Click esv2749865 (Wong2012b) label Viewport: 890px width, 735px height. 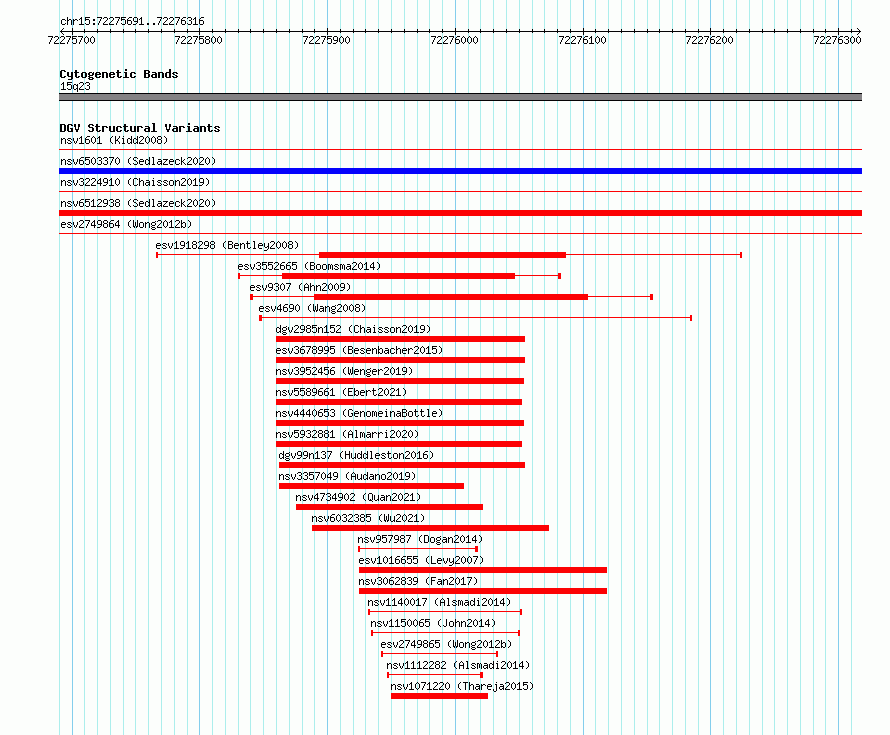pyautogui.click(x=446, y=644)
